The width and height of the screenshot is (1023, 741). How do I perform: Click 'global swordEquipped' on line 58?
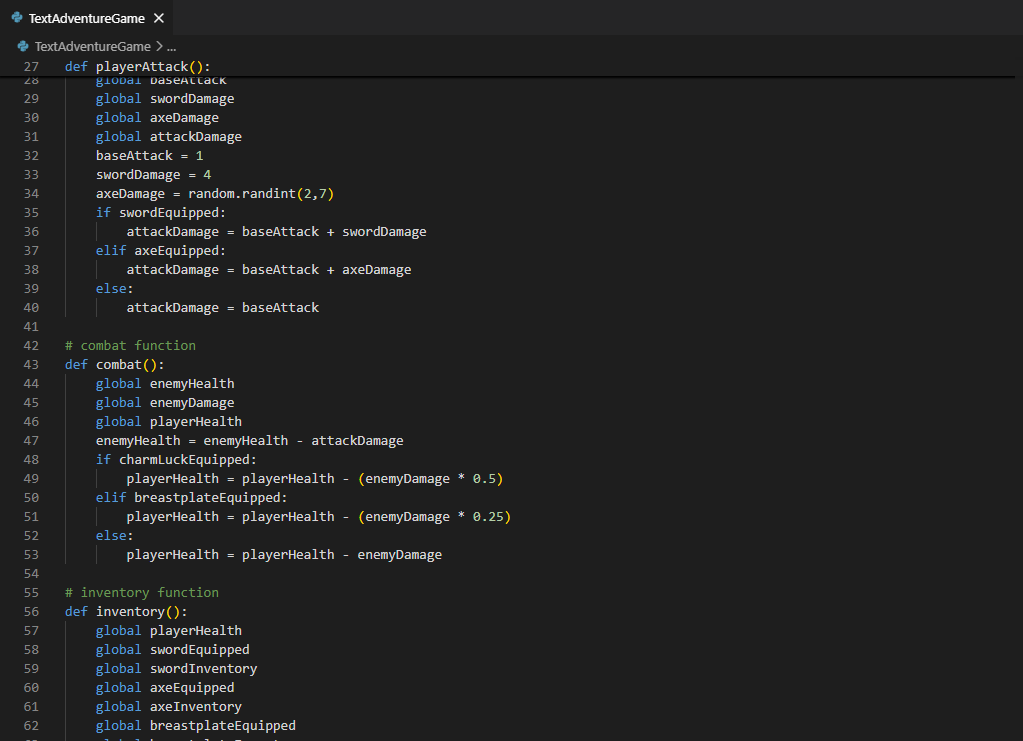173,650
